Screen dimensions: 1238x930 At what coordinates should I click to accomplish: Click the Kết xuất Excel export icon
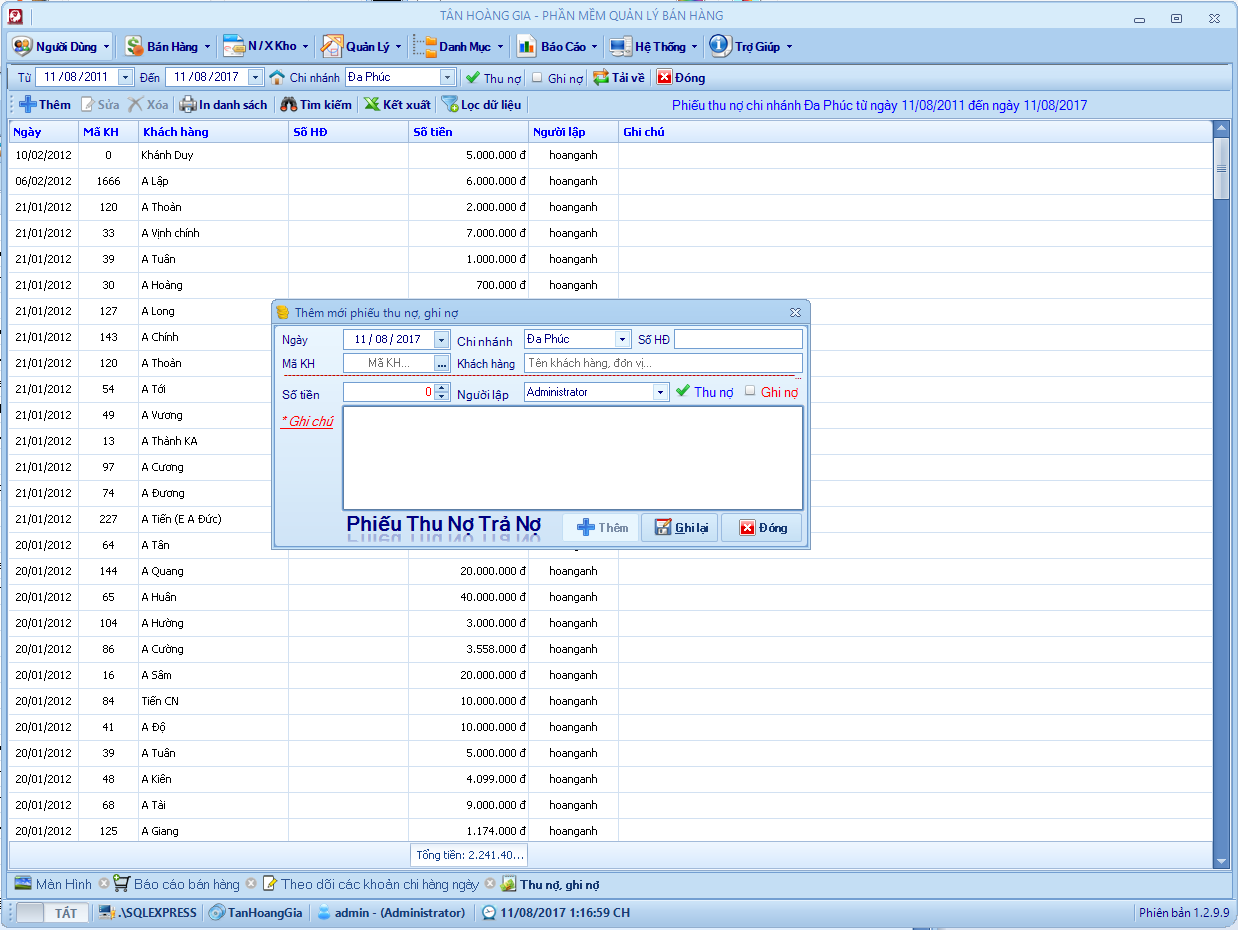pyautogui.click(x=371, y=104)
